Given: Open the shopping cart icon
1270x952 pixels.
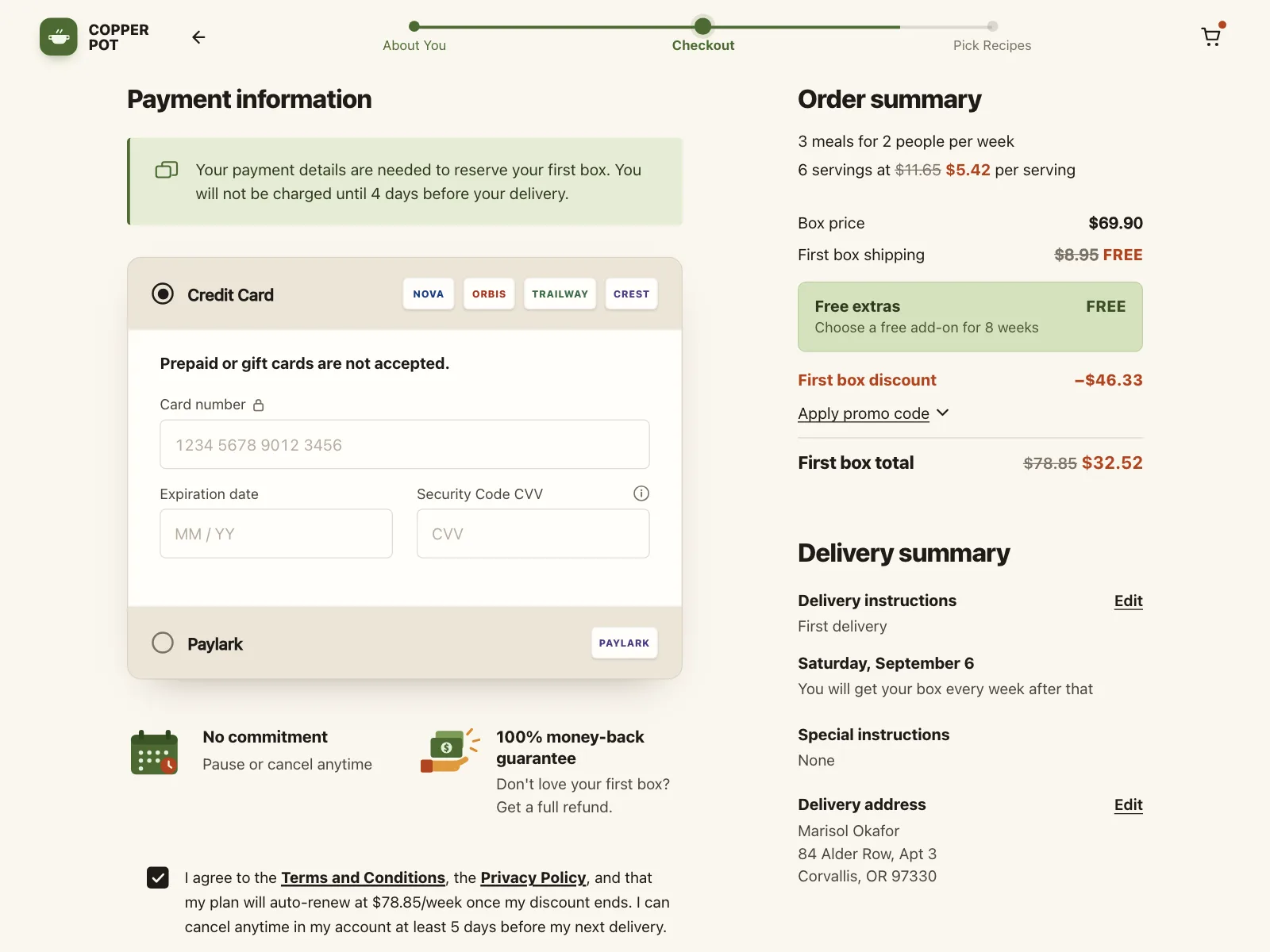Looking at the screenshot, I should (x=1211, y=36).
